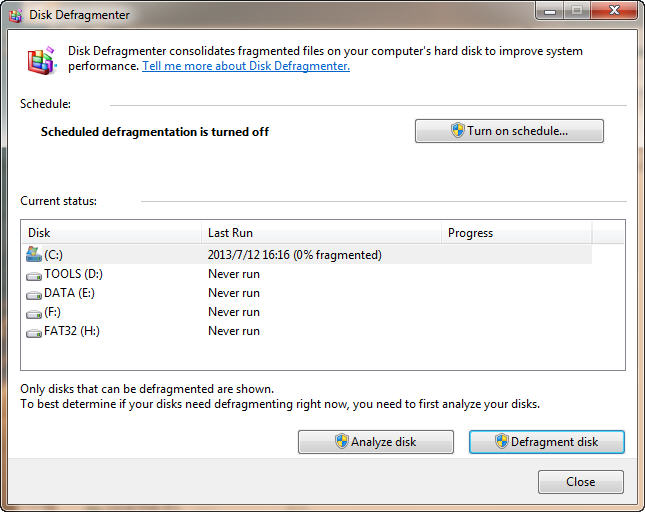Image resolution: width=645 pixels, height=512 pixels.
Task: Click the Windows drive icon for (C:)
Action: [34, 255]
